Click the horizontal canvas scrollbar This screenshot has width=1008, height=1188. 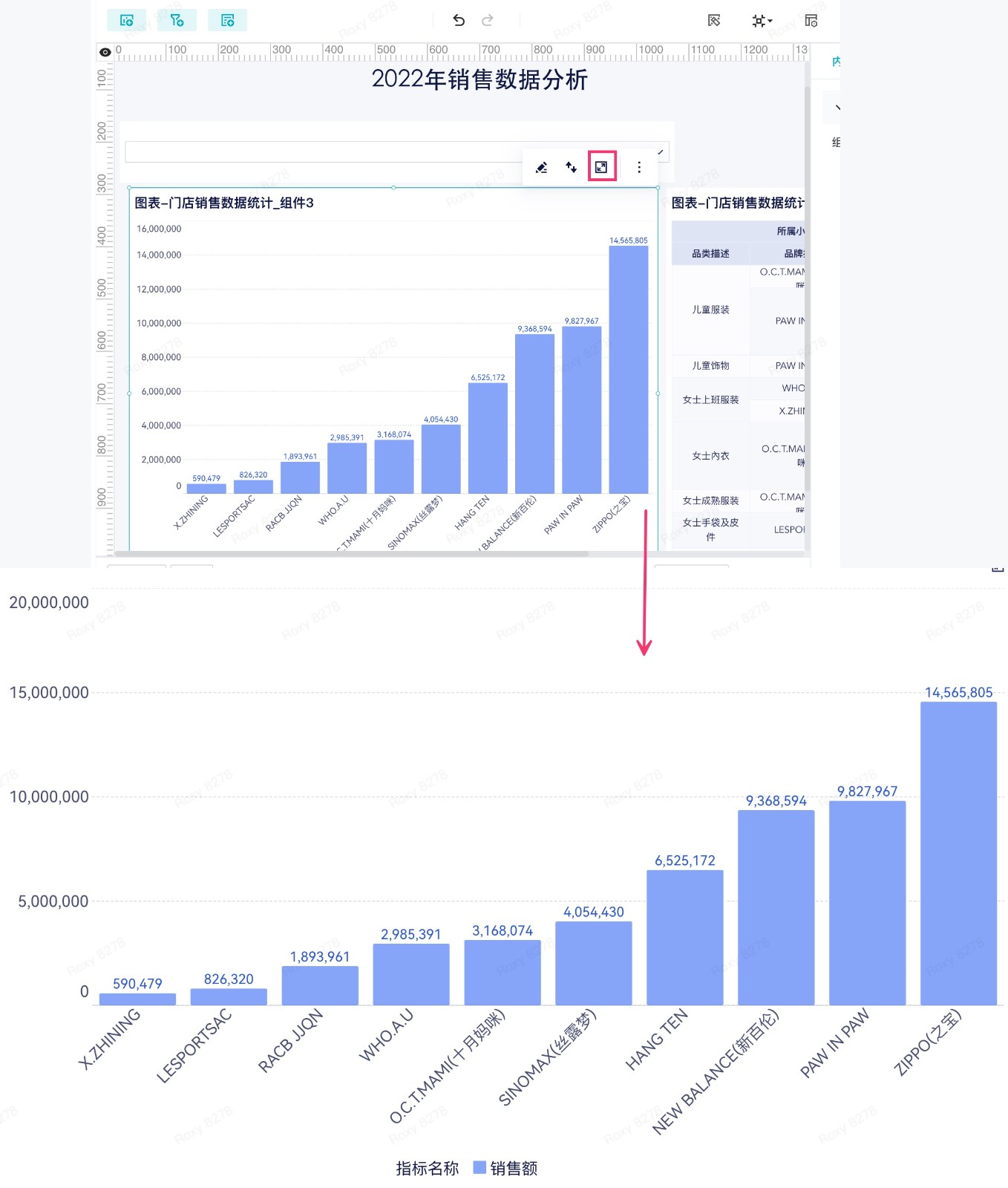[x=351, y=553]
